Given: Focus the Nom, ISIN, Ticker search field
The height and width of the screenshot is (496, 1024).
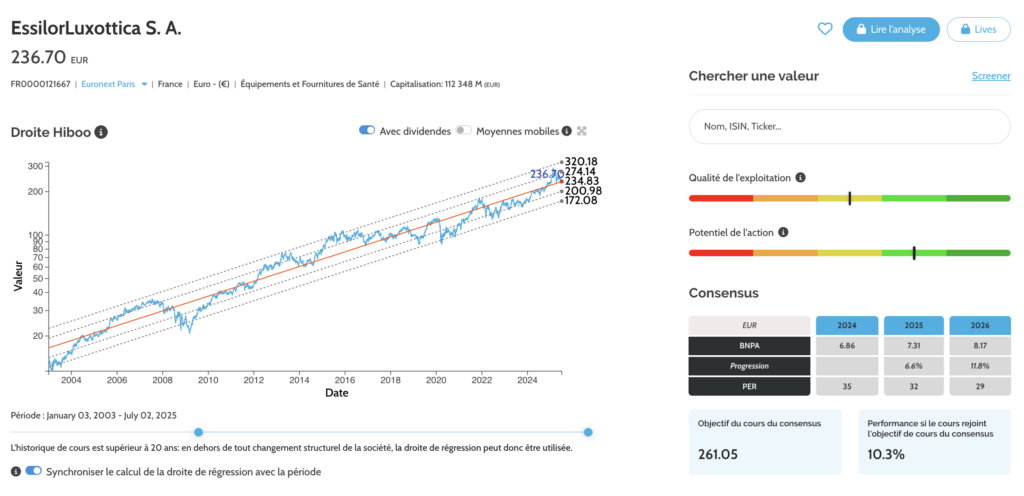Looking at the screenshot, I should tap(850, 127).
